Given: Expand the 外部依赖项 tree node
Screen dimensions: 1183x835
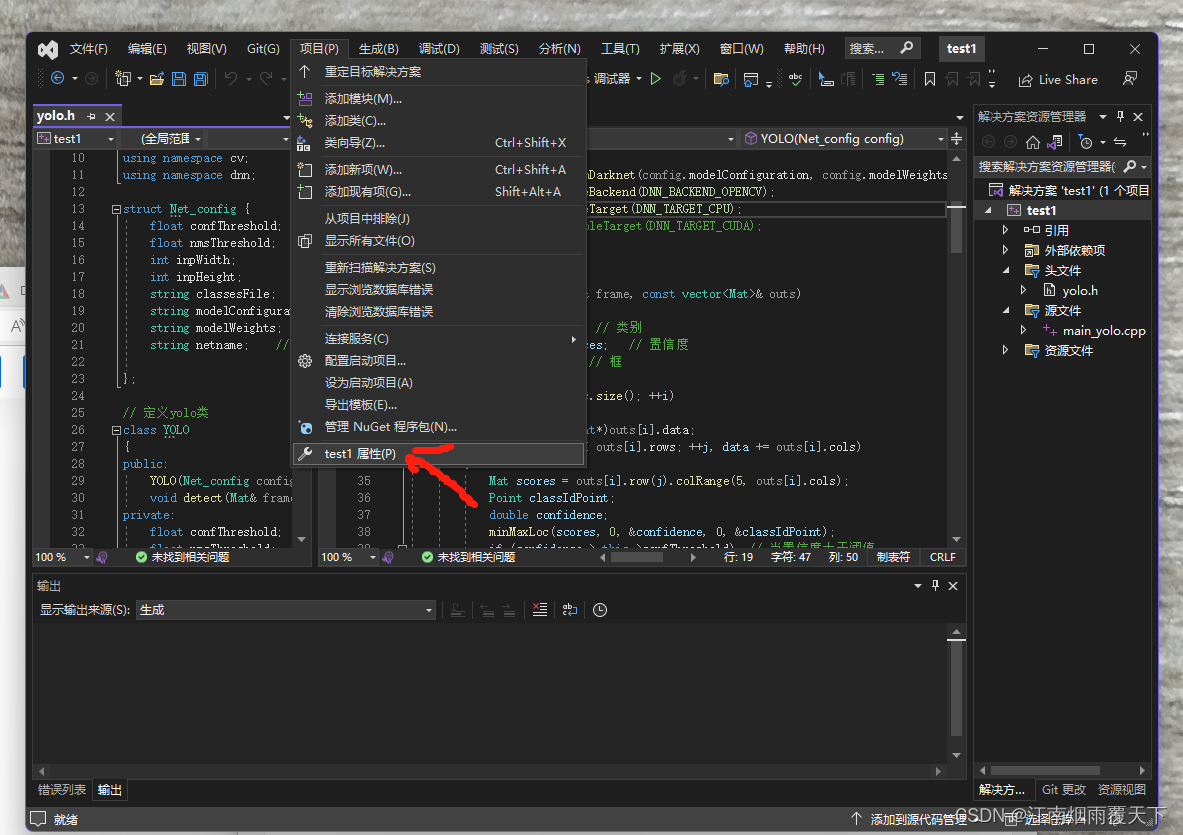Looking at the screenshot, I should (x=1005, y=250).
